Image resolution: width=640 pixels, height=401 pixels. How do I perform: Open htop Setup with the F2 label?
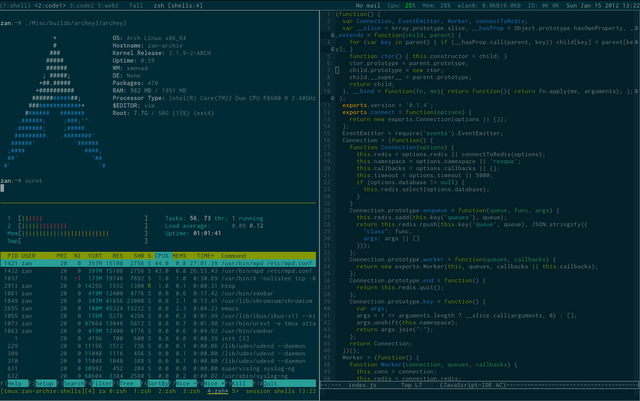tap(44, 383)
